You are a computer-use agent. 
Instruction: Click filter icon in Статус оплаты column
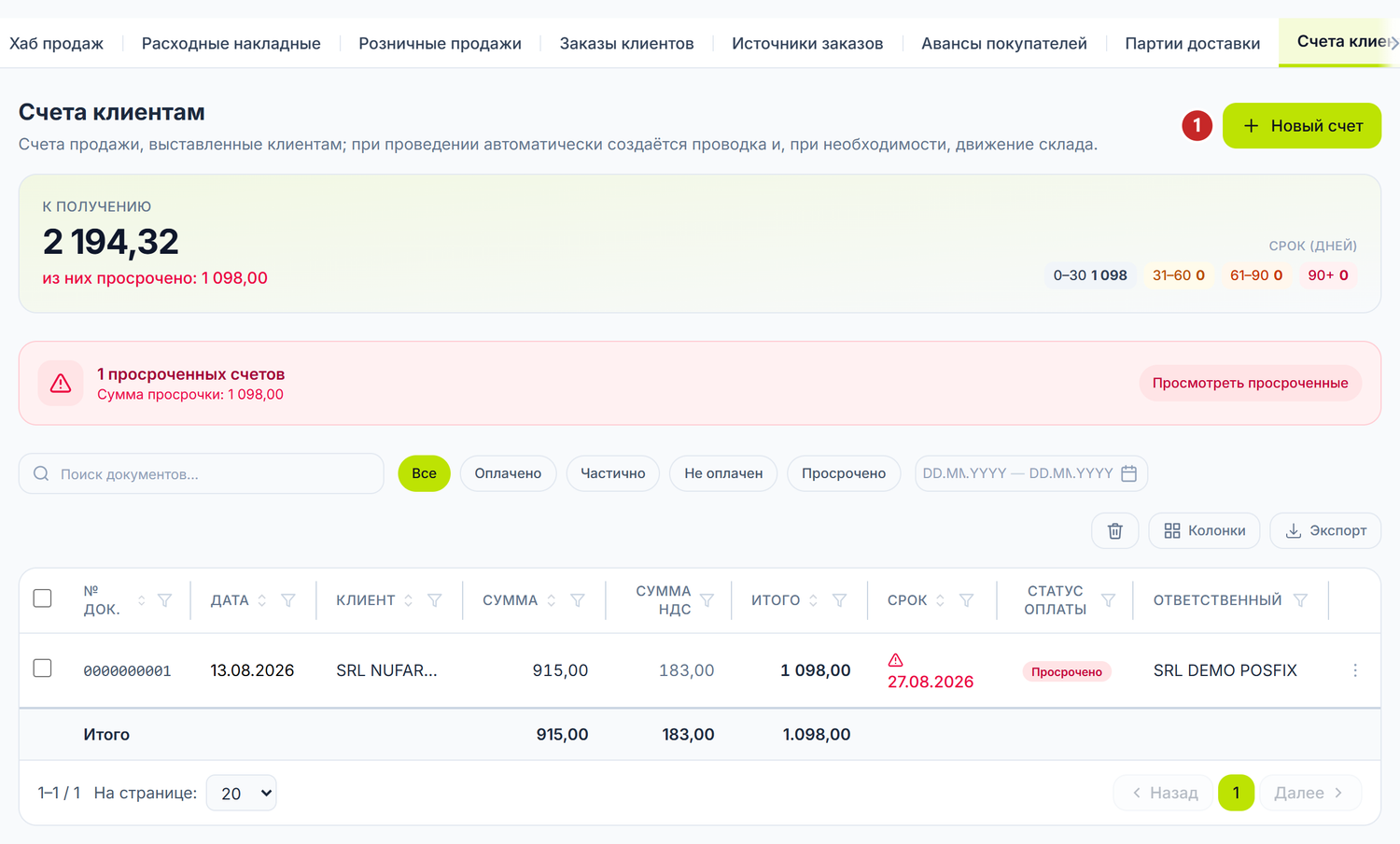click(x=1108, y=600)
